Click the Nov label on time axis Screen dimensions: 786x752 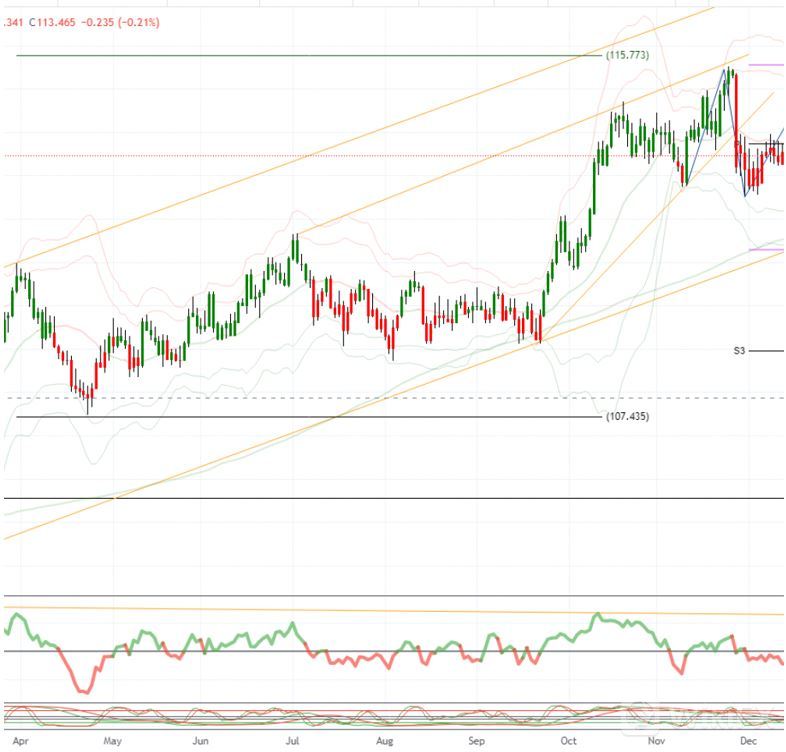pos(657,742)
